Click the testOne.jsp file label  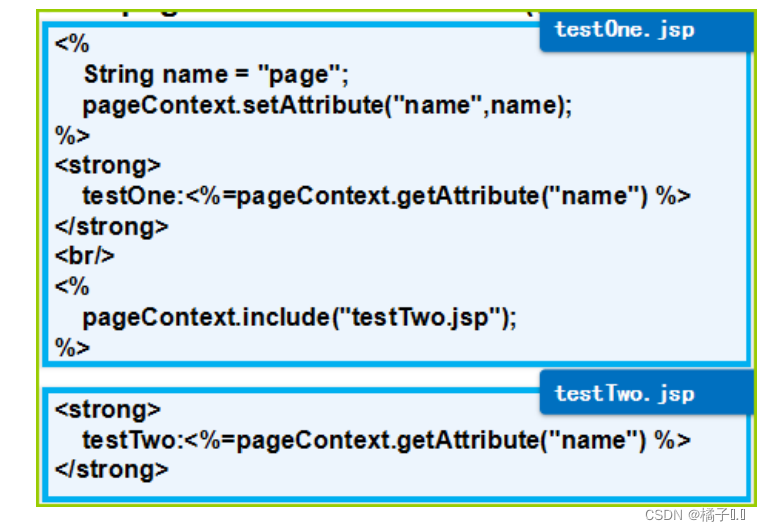click(625, 29)
